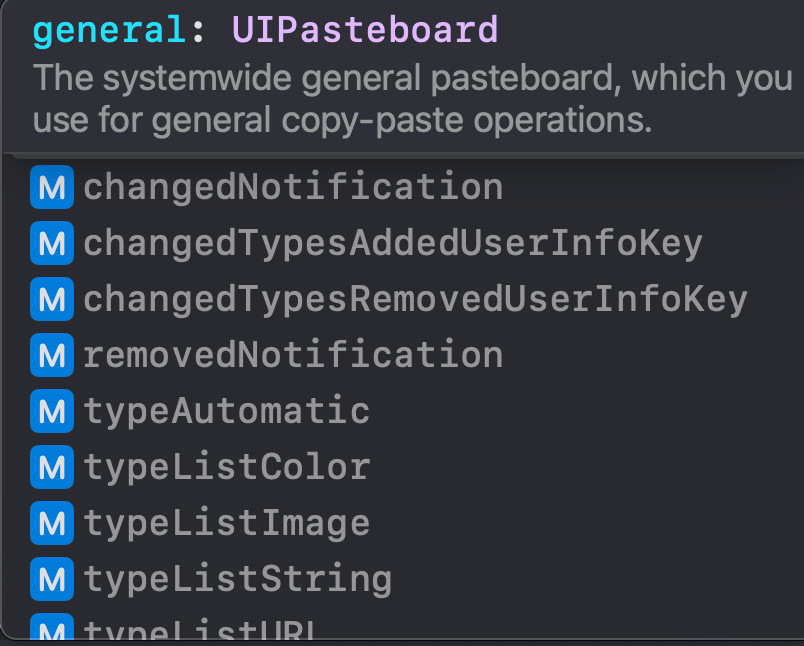Screen dimensions: 804x646
Task: Click the M icon beside typeAutomatic
Action: [52, 411]
